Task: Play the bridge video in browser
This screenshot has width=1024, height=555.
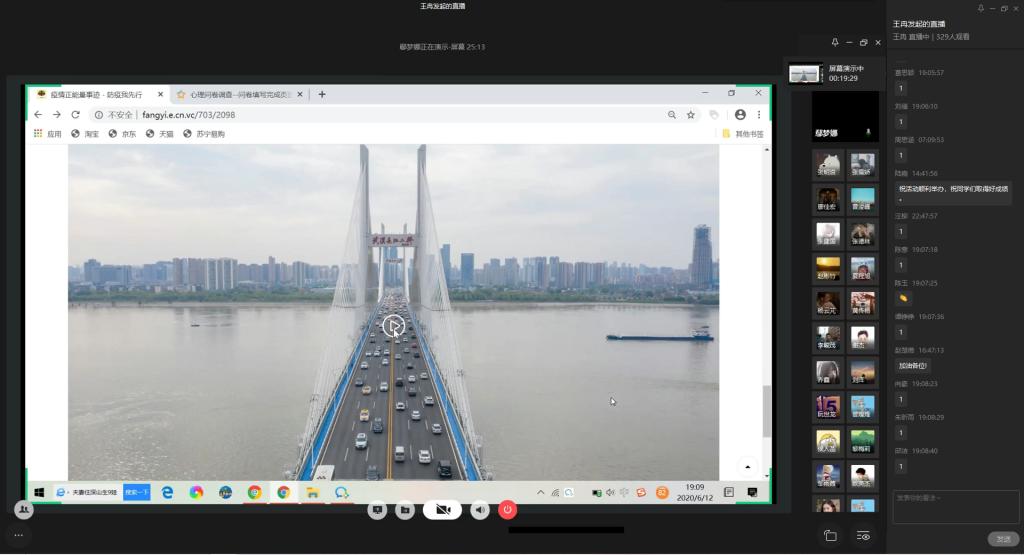Action: click(393, 325)
